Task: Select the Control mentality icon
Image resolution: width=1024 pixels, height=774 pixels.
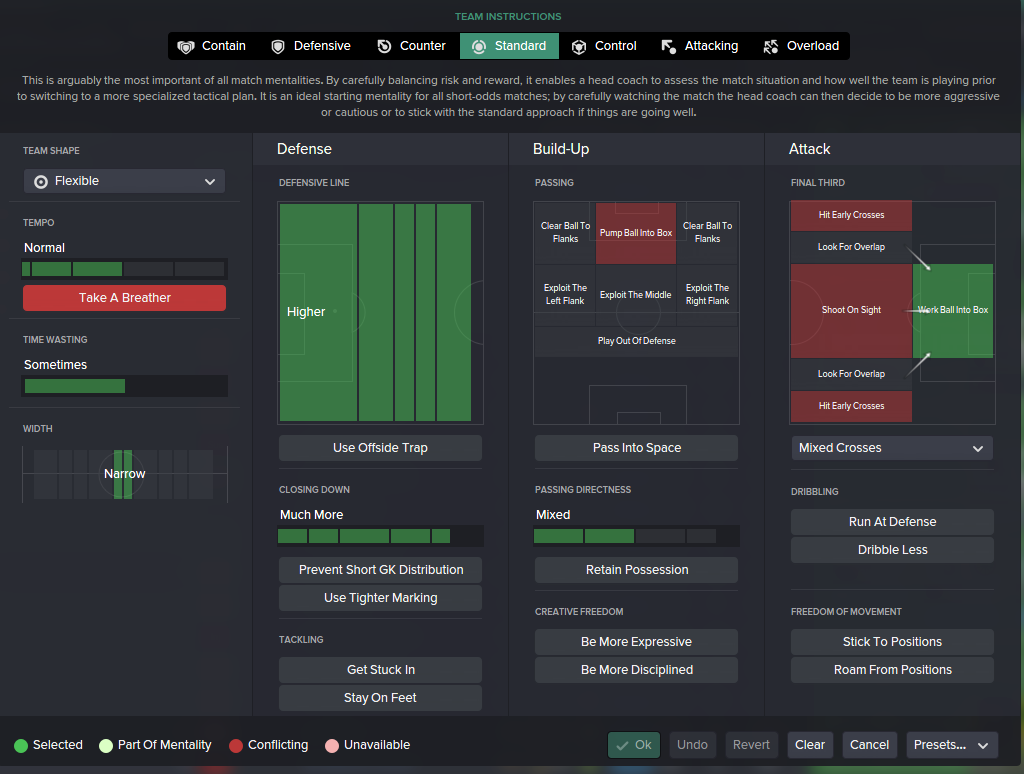Action: tap(579, 46)
